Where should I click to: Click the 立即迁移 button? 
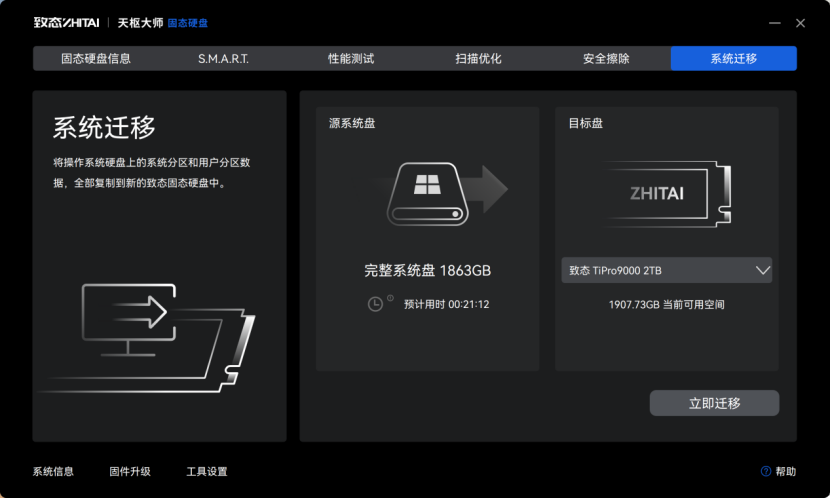714,403
